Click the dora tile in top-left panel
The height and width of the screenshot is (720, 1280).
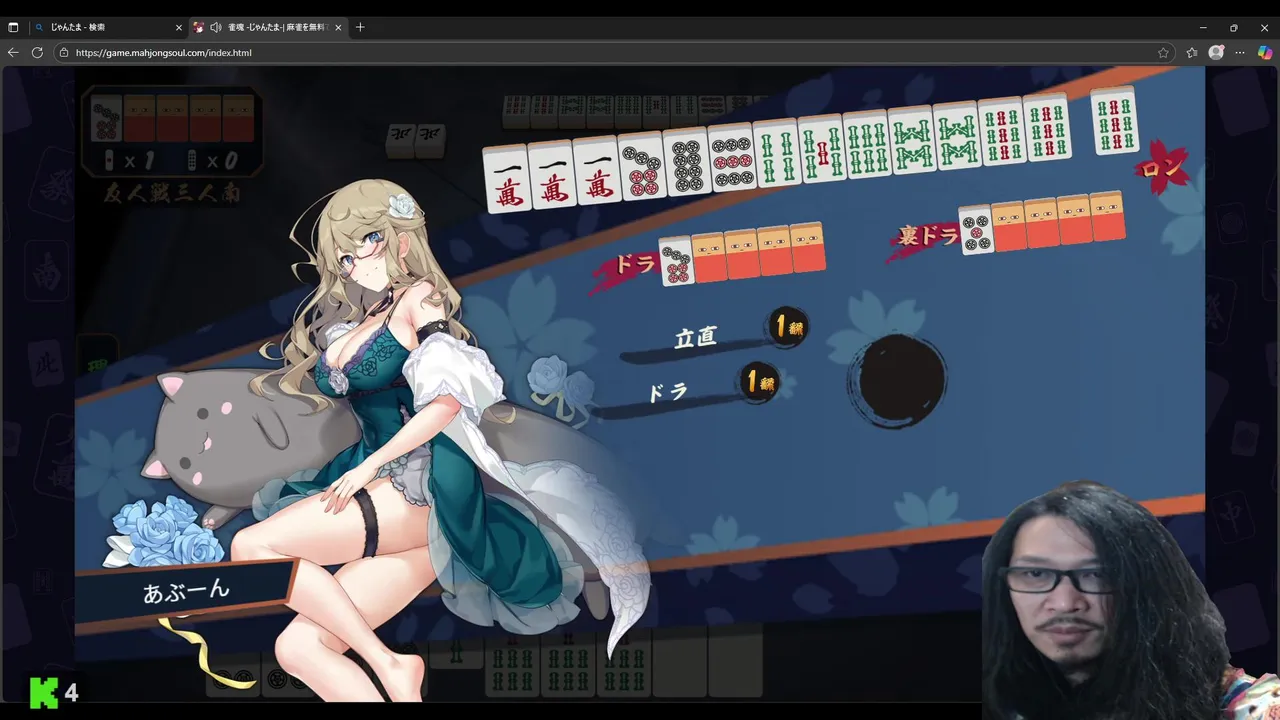click(x=106, y=118)
